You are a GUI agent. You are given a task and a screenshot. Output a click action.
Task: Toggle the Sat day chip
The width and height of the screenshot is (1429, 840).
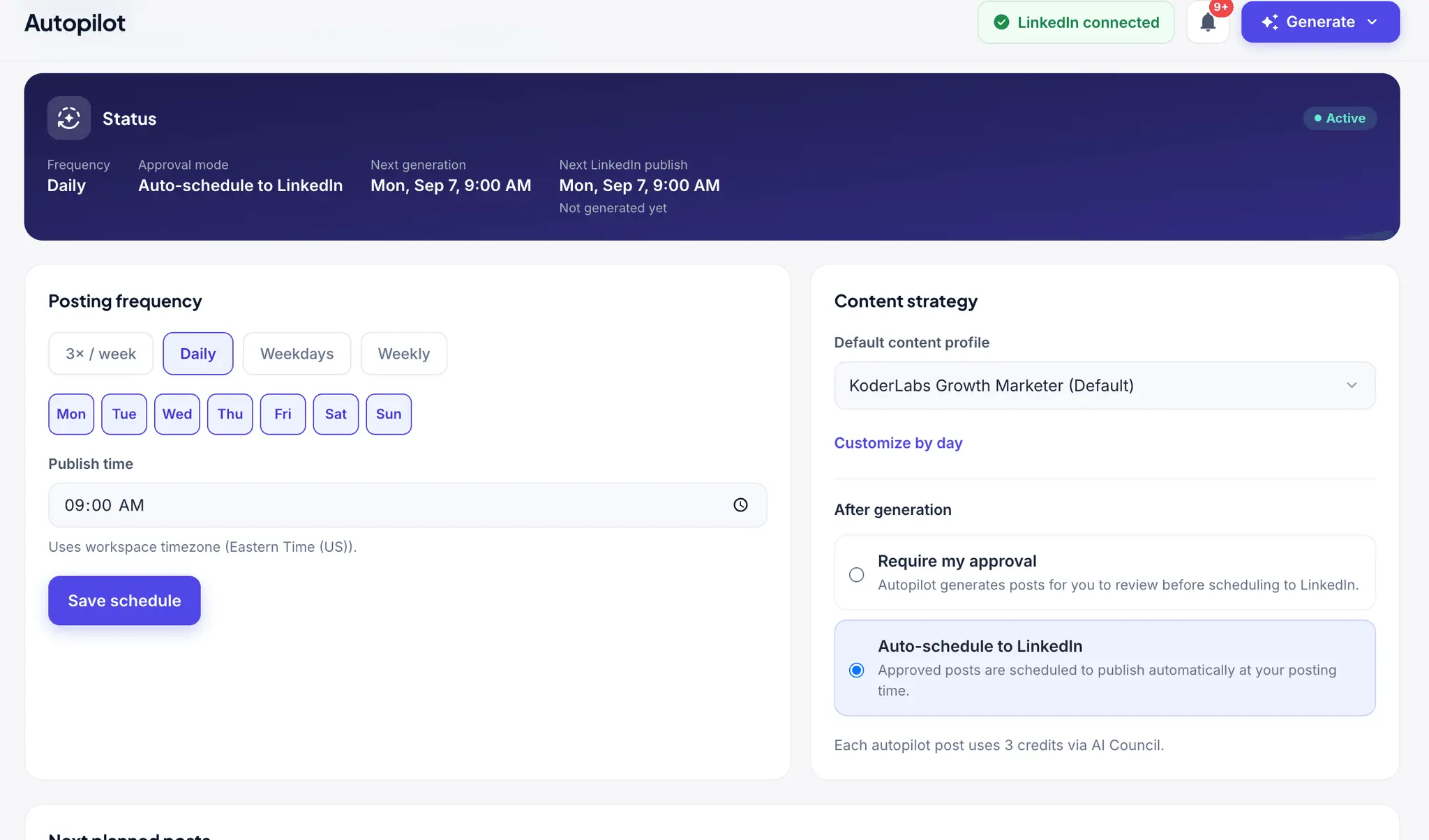pos(336,414)
